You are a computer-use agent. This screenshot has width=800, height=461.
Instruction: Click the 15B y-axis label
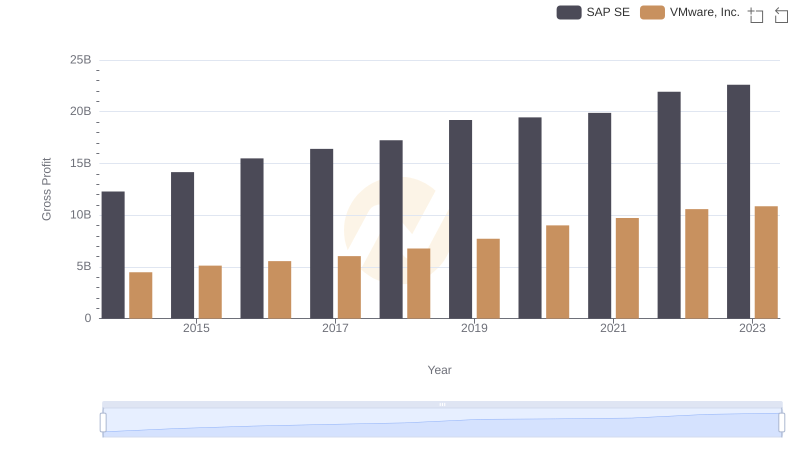pos(81,163)
